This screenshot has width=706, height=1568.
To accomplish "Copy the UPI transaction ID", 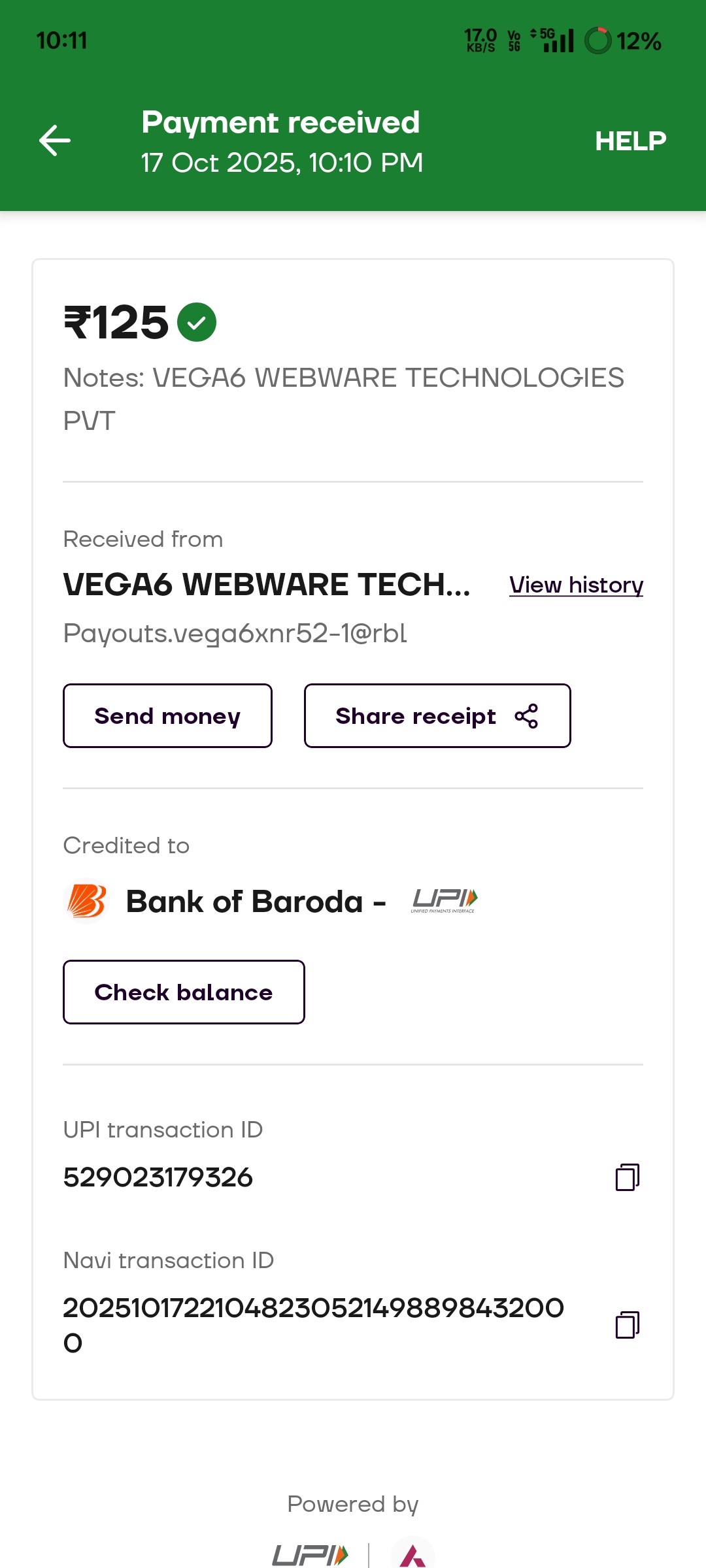I will pos(627,1177).
